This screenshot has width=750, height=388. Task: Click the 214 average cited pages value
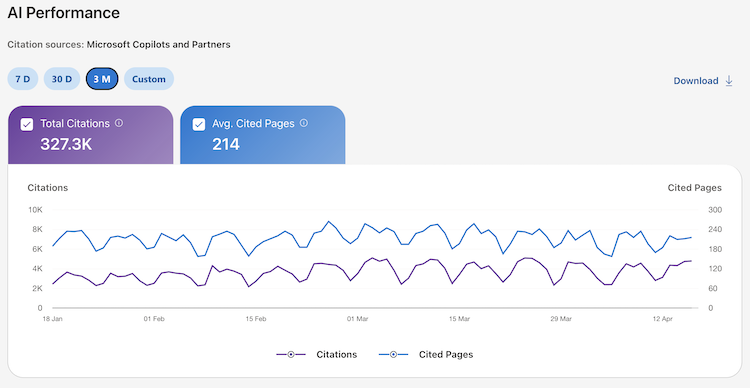coord(226,144)
